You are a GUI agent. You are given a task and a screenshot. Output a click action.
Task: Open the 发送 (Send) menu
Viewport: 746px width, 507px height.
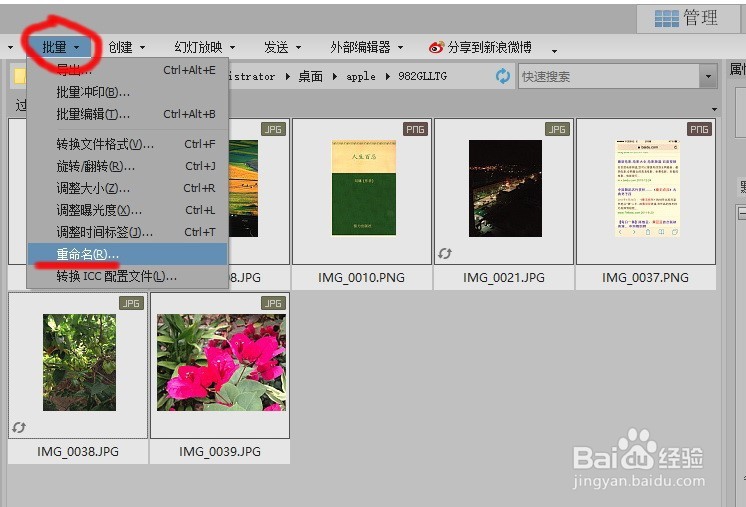283,47
